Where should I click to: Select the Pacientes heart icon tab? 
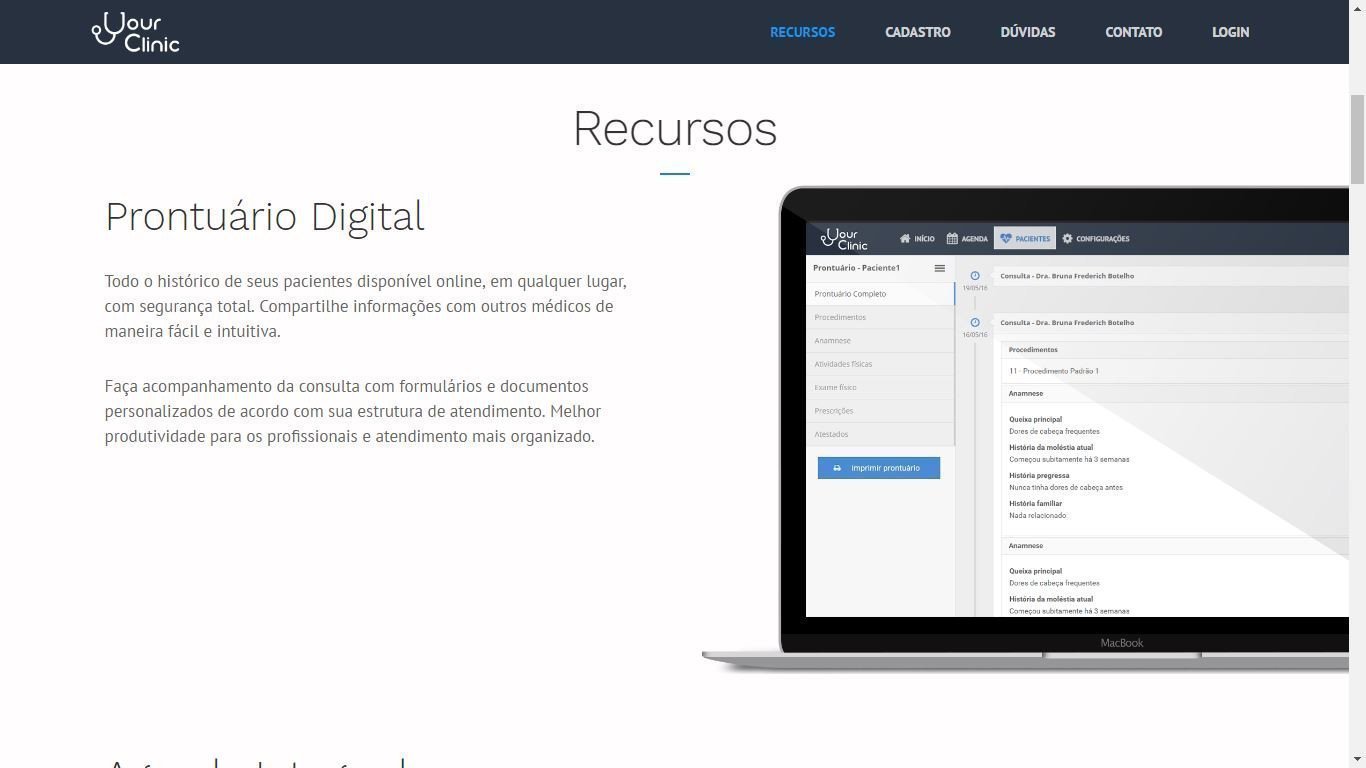[x=1006, y=239]
